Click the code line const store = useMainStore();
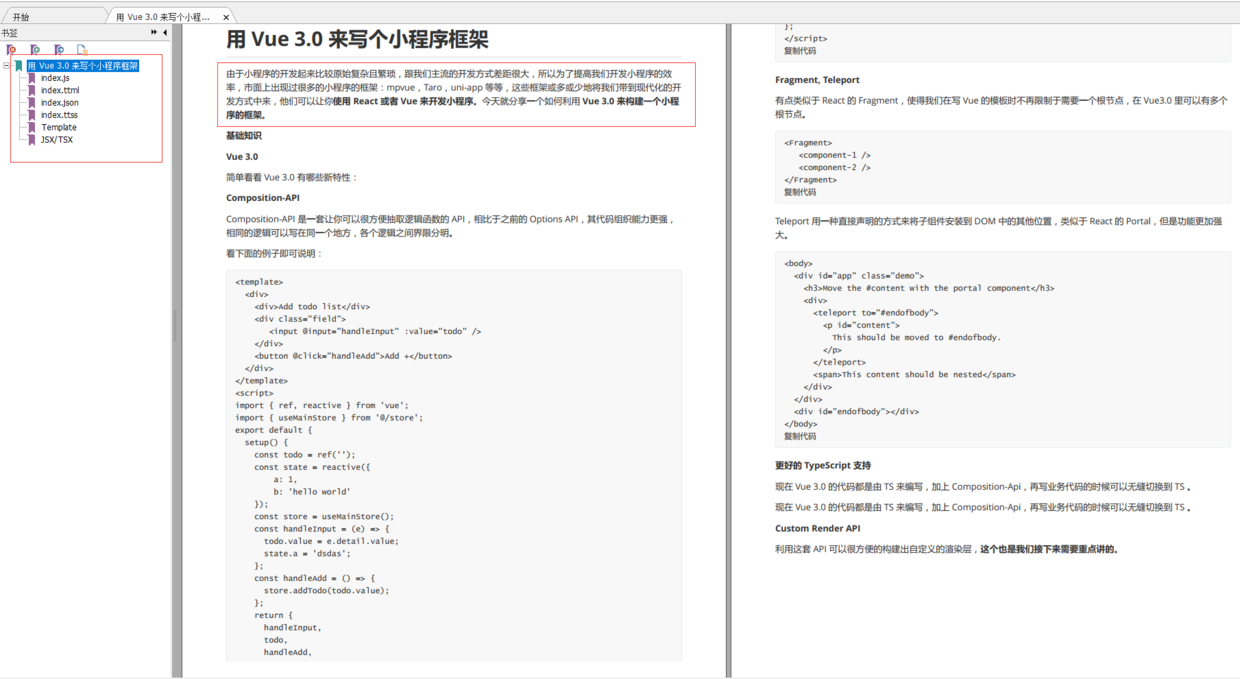The image size is (1240, 679). (x=324, y=516)
